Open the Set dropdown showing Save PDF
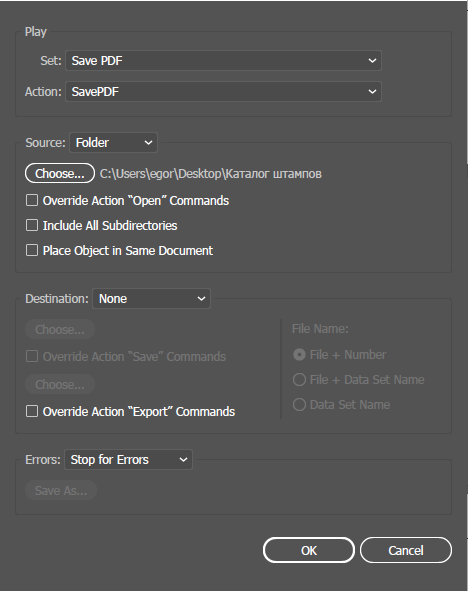 [223, 61]
